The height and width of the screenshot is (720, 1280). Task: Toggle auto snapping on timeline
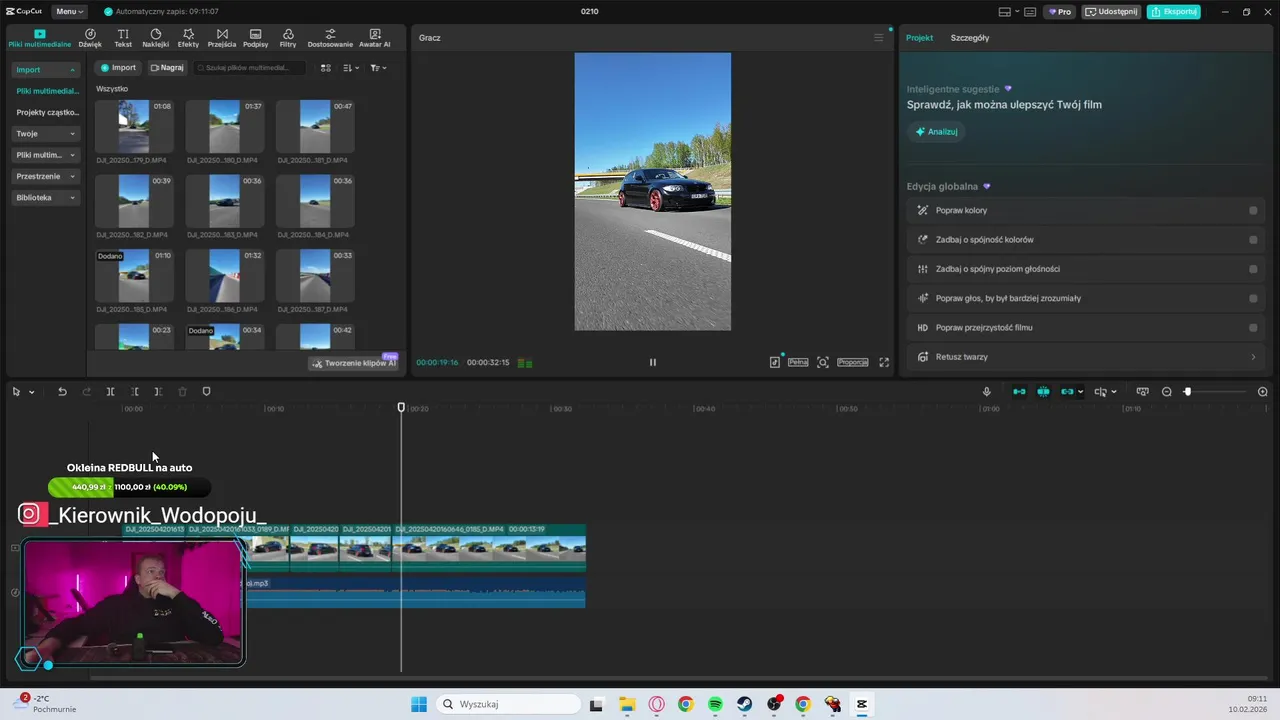(1043, 392)
